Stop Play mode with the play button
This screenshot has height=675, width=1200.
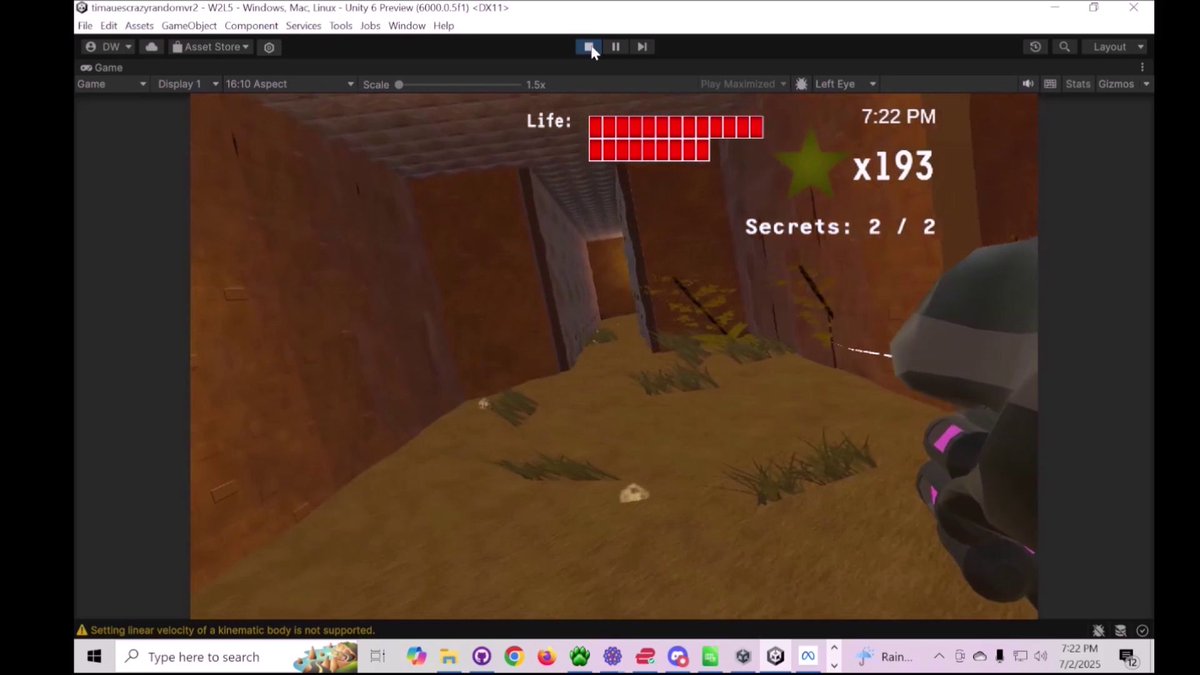point(589,46)
